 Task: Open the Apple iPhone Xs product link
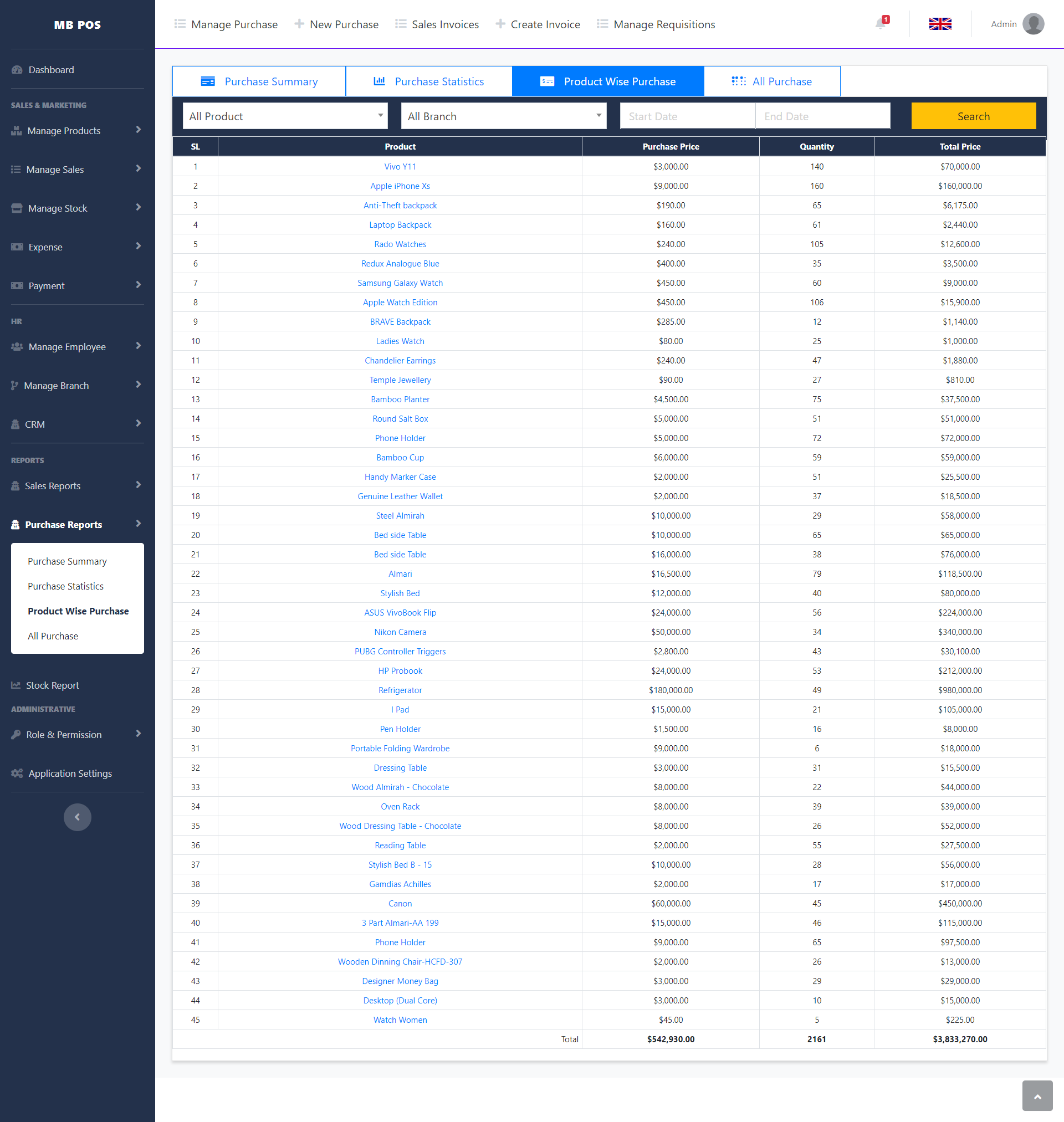(x=400, y=186)
